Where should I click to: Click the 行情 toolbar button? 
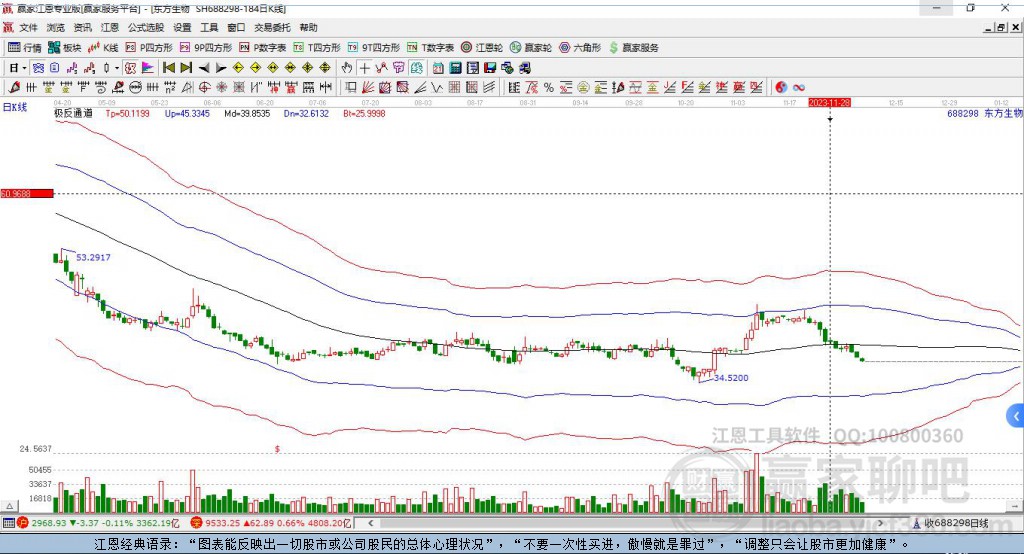click(24, 48)
